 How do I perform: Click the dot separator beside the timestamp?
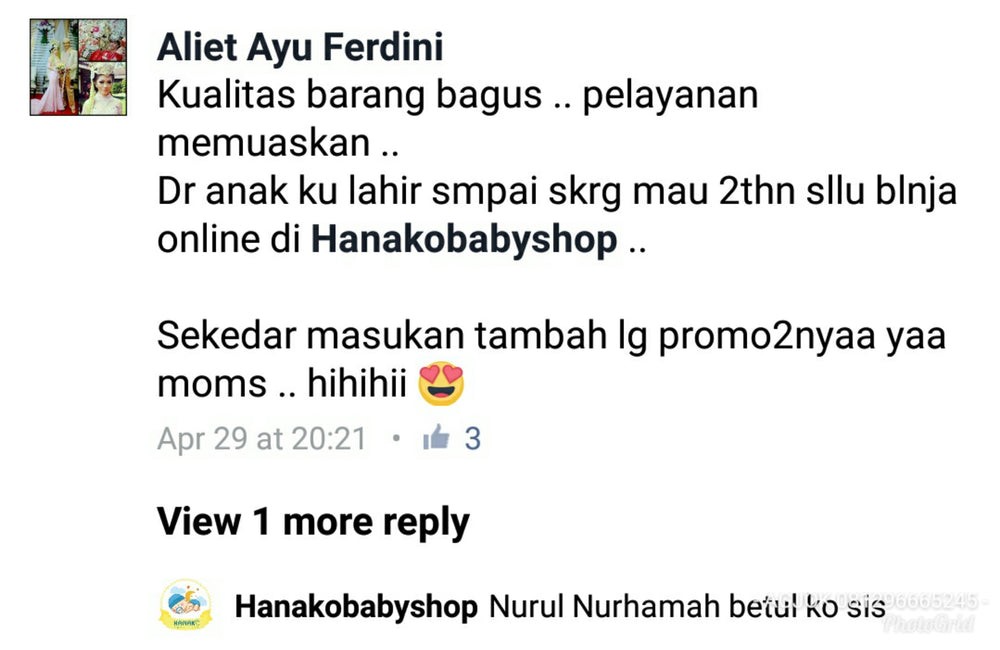click(396, 438)
